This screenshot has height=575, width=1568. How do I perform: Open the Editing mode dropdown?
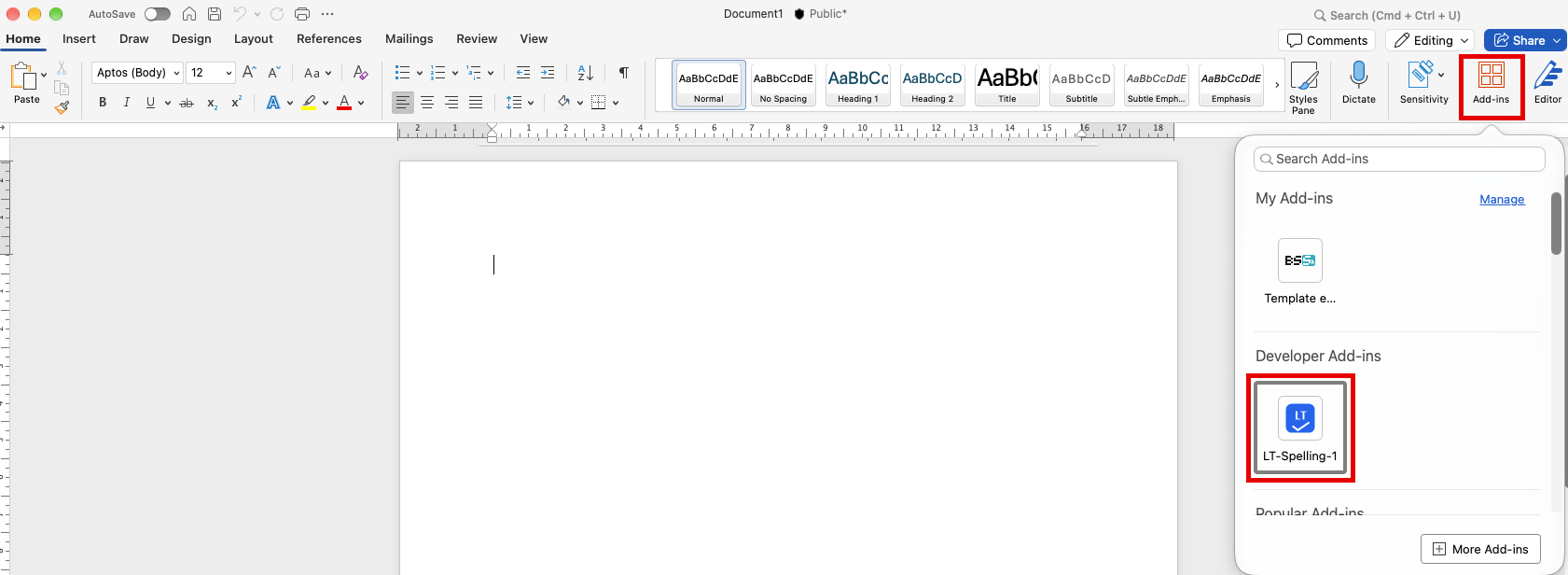pos(1430,40)
